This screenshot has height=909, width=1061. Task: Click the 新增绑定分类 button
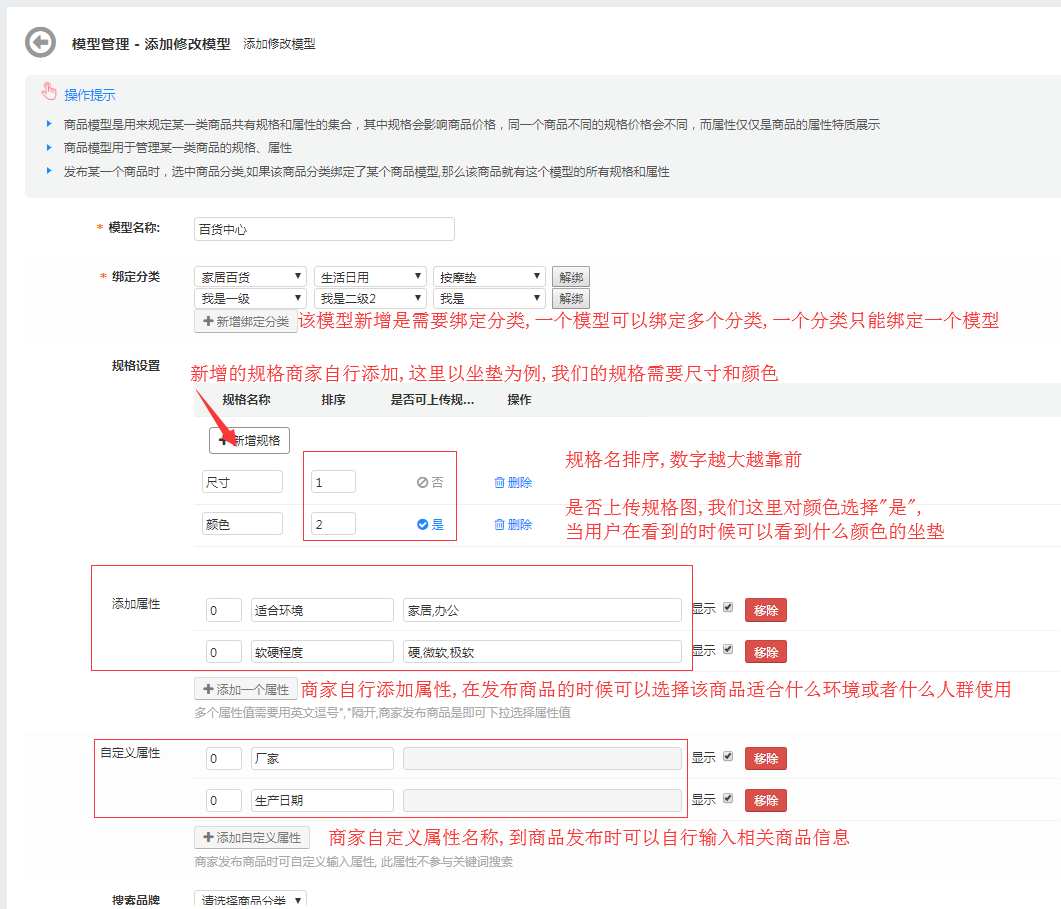(246, 321)
